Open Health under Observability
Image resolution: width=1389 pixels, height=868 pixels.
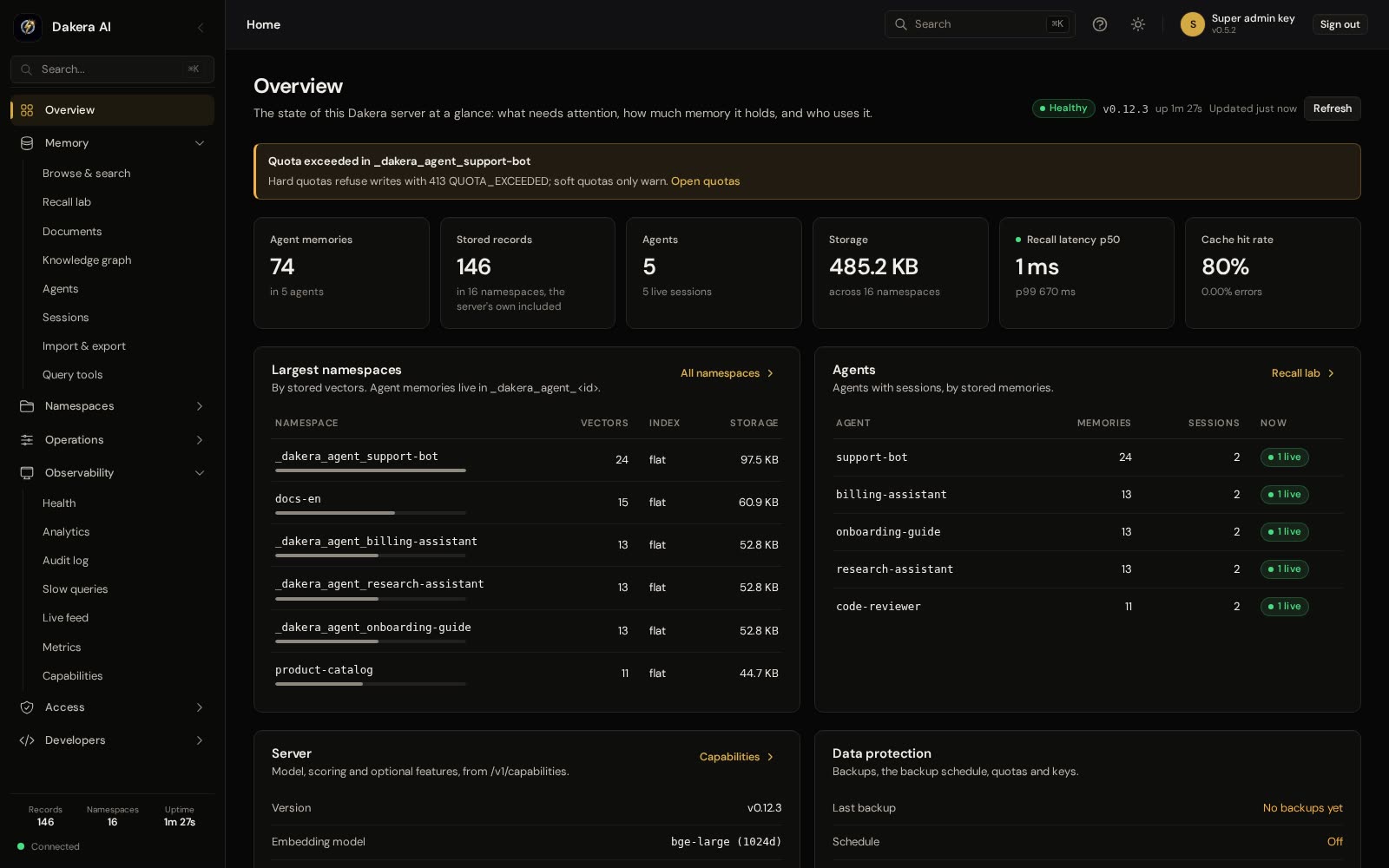[59, 503]
